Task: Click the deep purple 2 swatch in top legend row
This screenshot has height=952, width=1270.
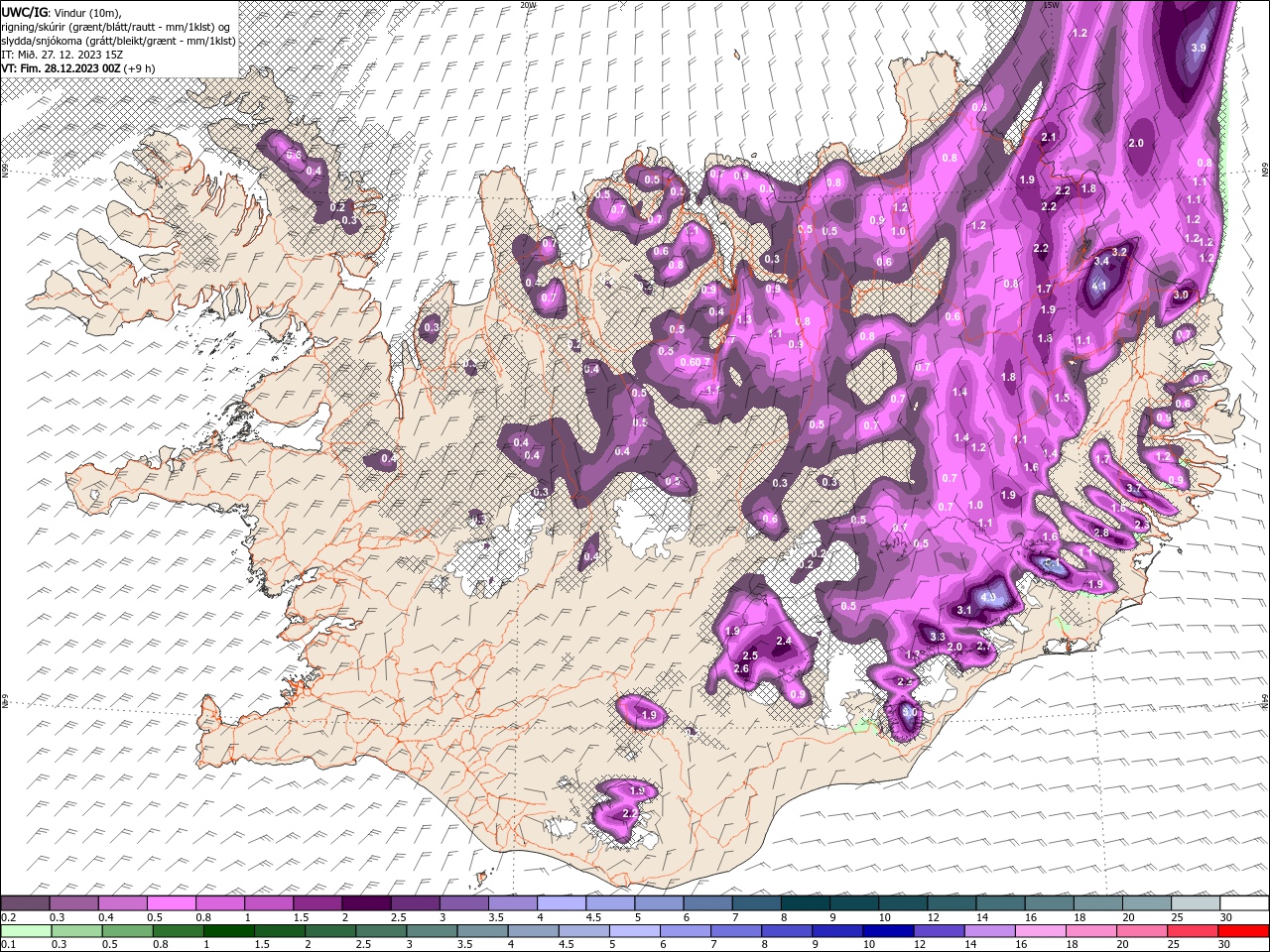Action: pyautogui.click(x=366, y=902)
